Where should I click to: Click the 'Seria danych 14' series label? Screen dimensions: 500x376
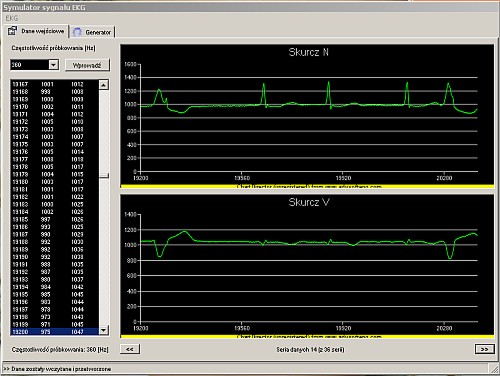(x=310, y=349)
